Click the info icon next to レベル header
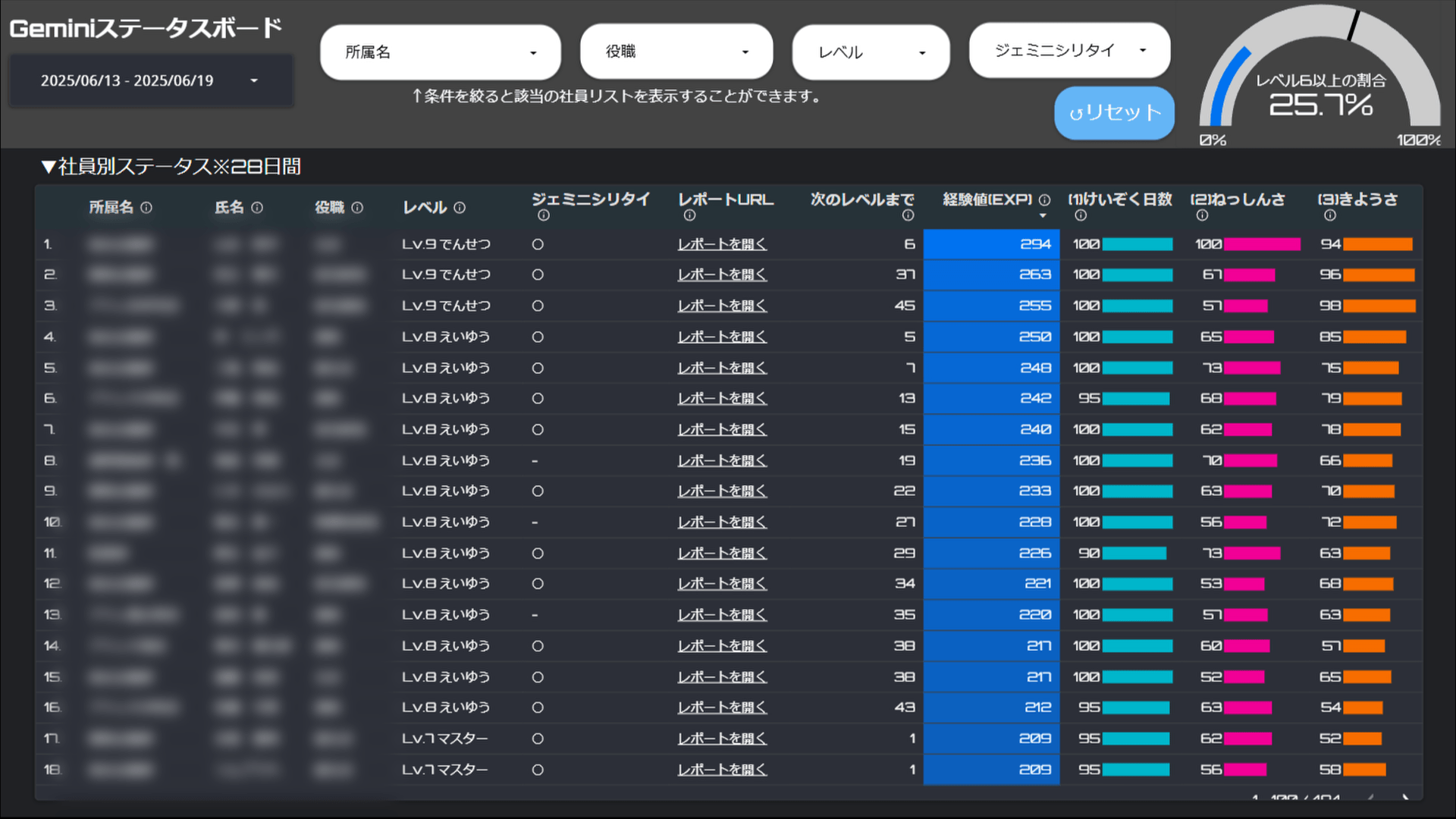Screen dimensions: 1456x819 (x=460, y=208)
